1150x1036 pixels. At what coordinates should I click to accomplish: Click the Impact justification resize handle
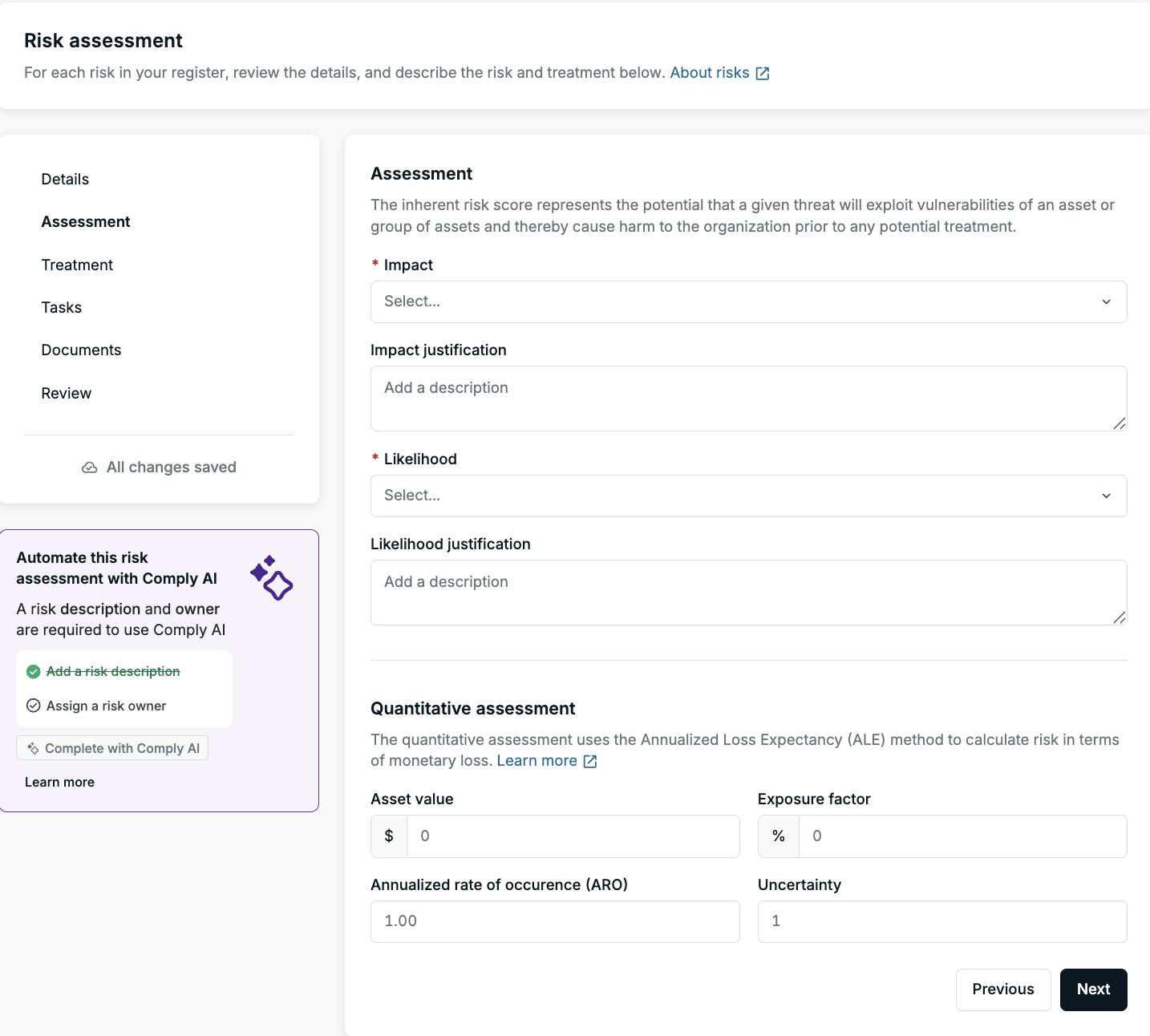pyautogui.click(x=1120, y=423)
